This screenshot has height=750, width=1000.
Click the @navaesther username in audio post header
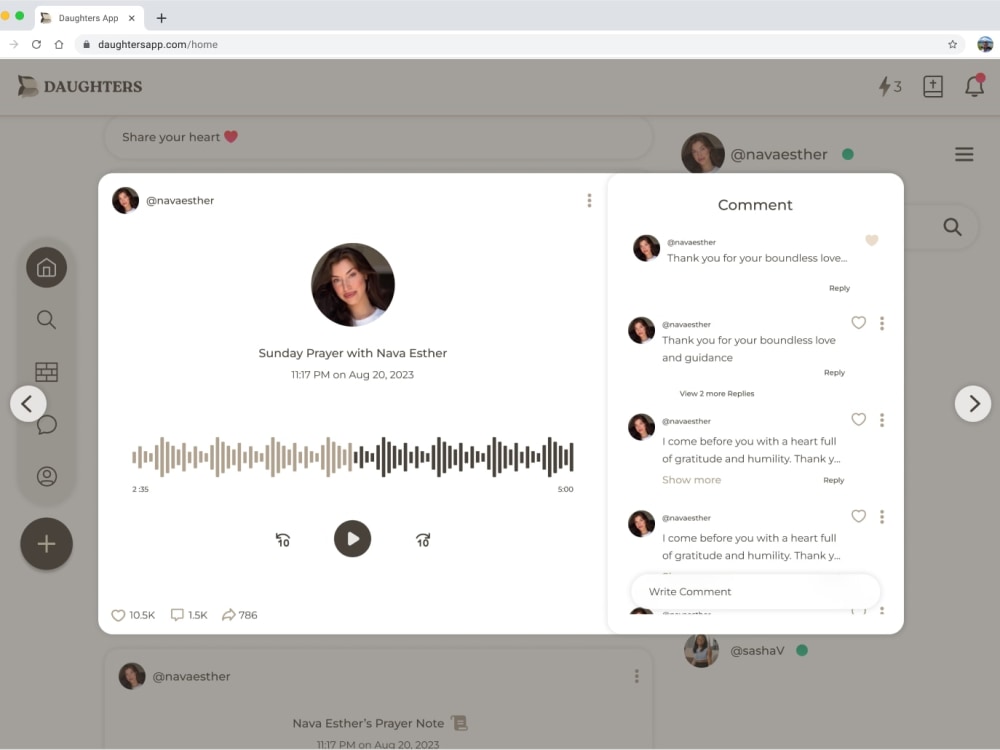pyautogui.click(x=180, y=200)
